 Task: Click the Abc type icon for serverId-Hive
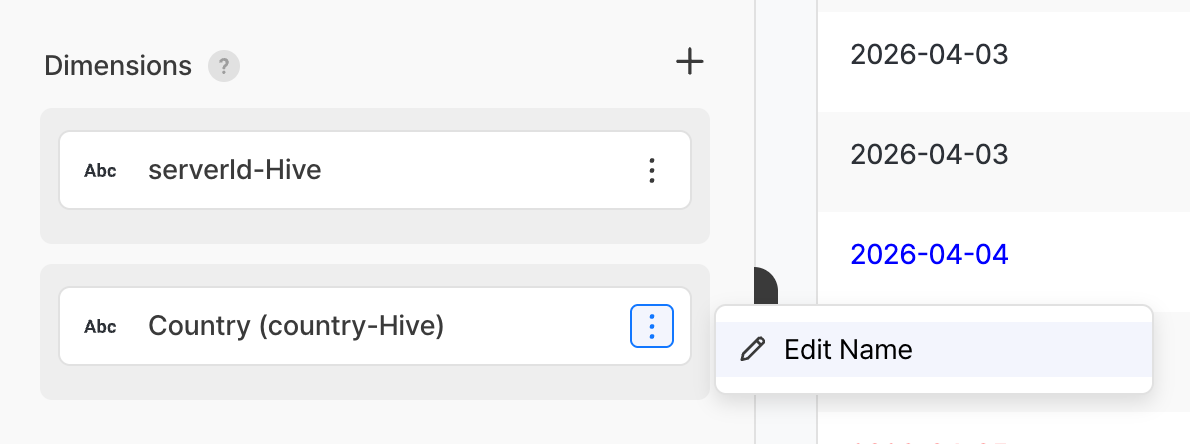point(100,171)
